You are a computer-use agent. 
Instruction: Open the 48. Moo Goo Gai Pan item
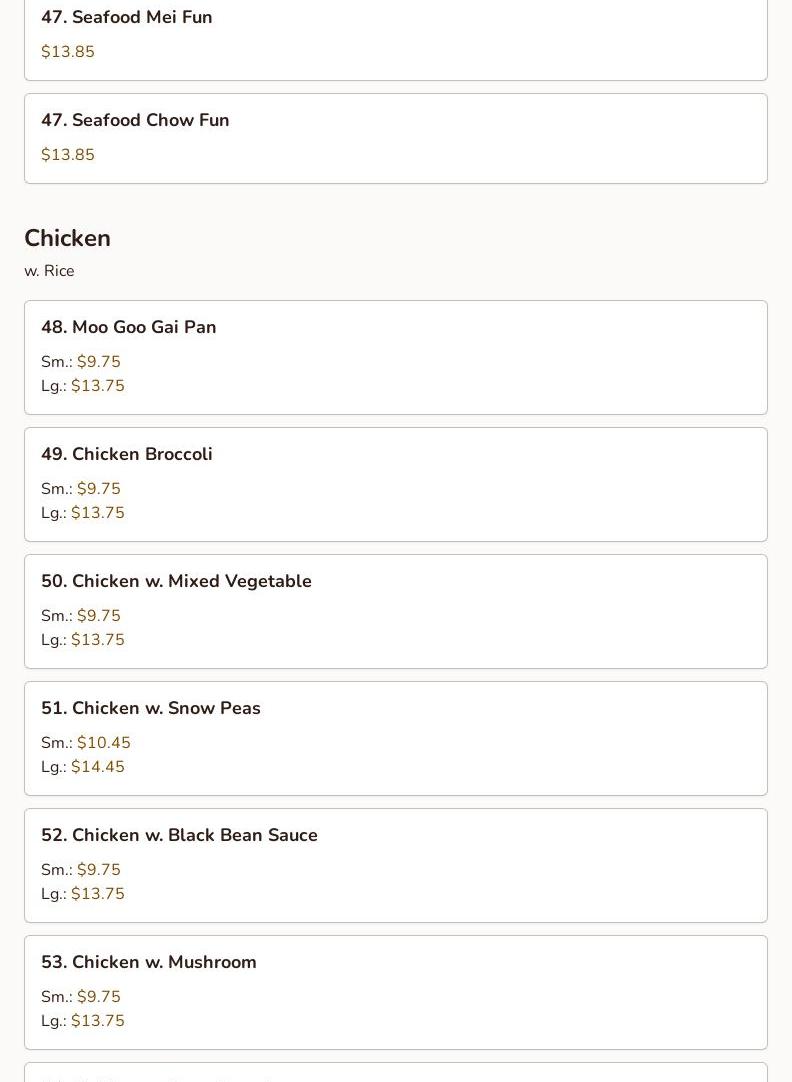click(128, 327)
